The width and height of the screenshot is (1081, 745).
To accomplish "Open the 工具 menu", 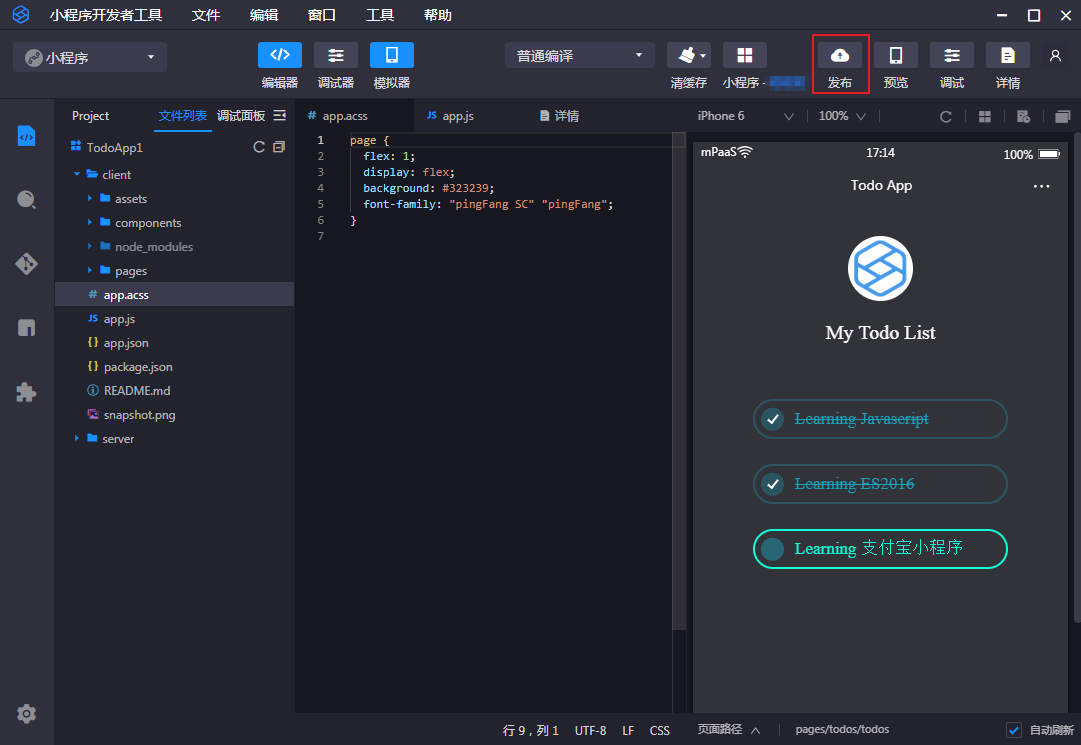I will tap(379, 15).
